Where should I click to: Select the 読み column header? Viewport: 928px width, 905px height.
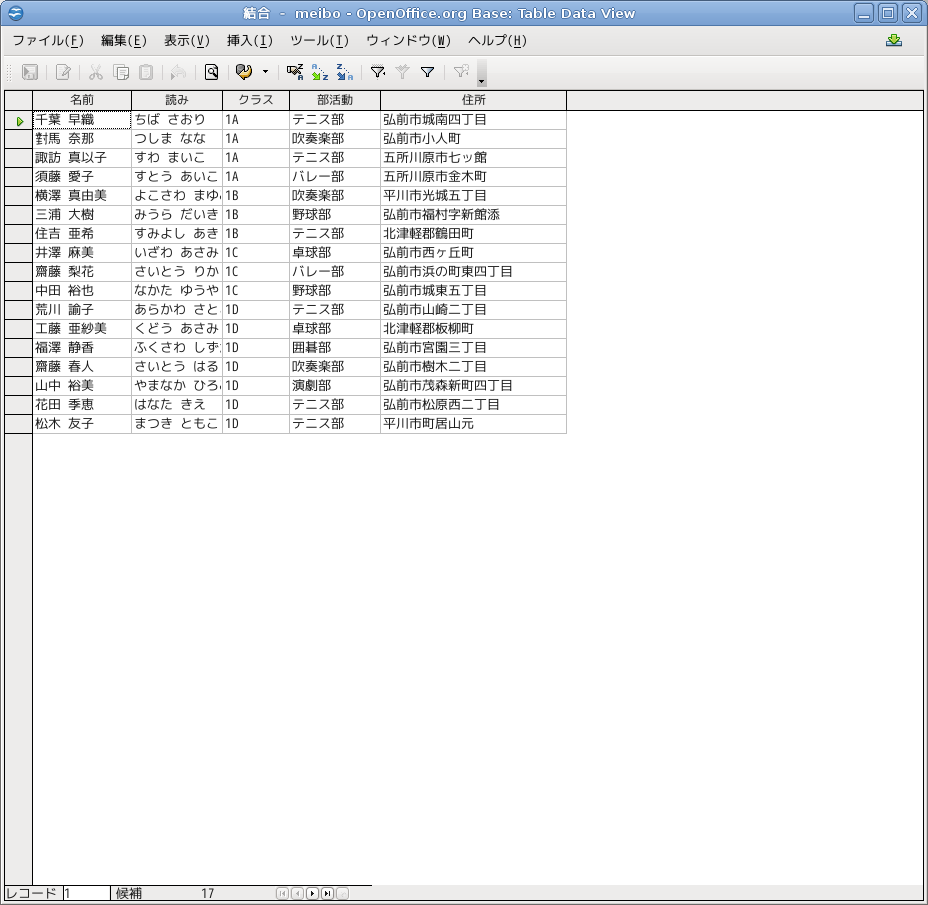[x=177, y=100]
